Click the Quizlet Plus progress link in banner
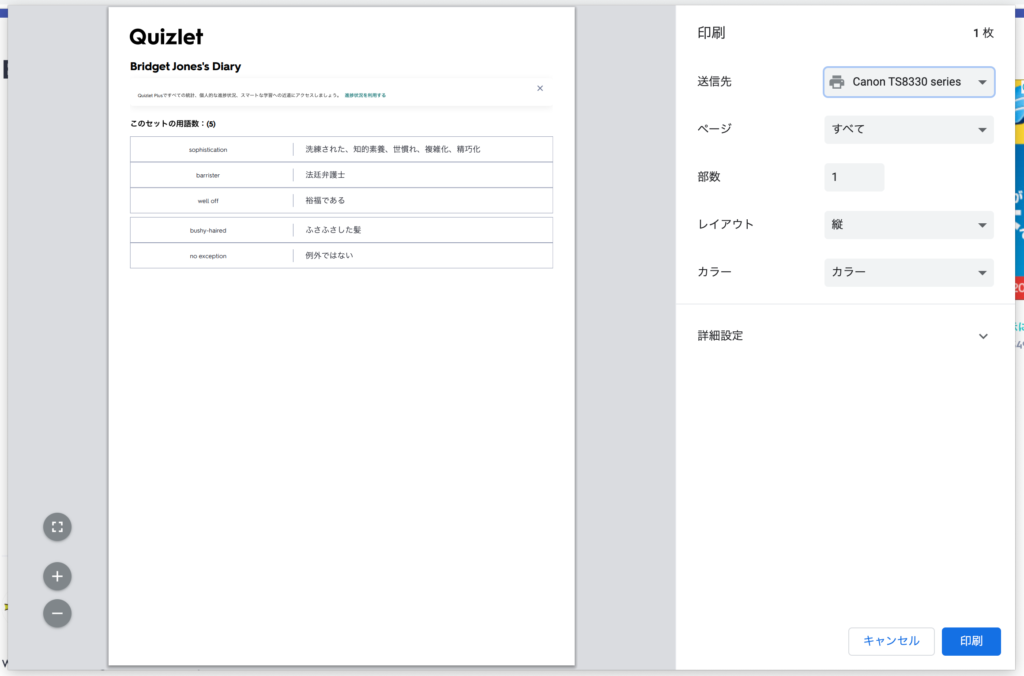The image size is (1024, 676). (x=365, y=95)
